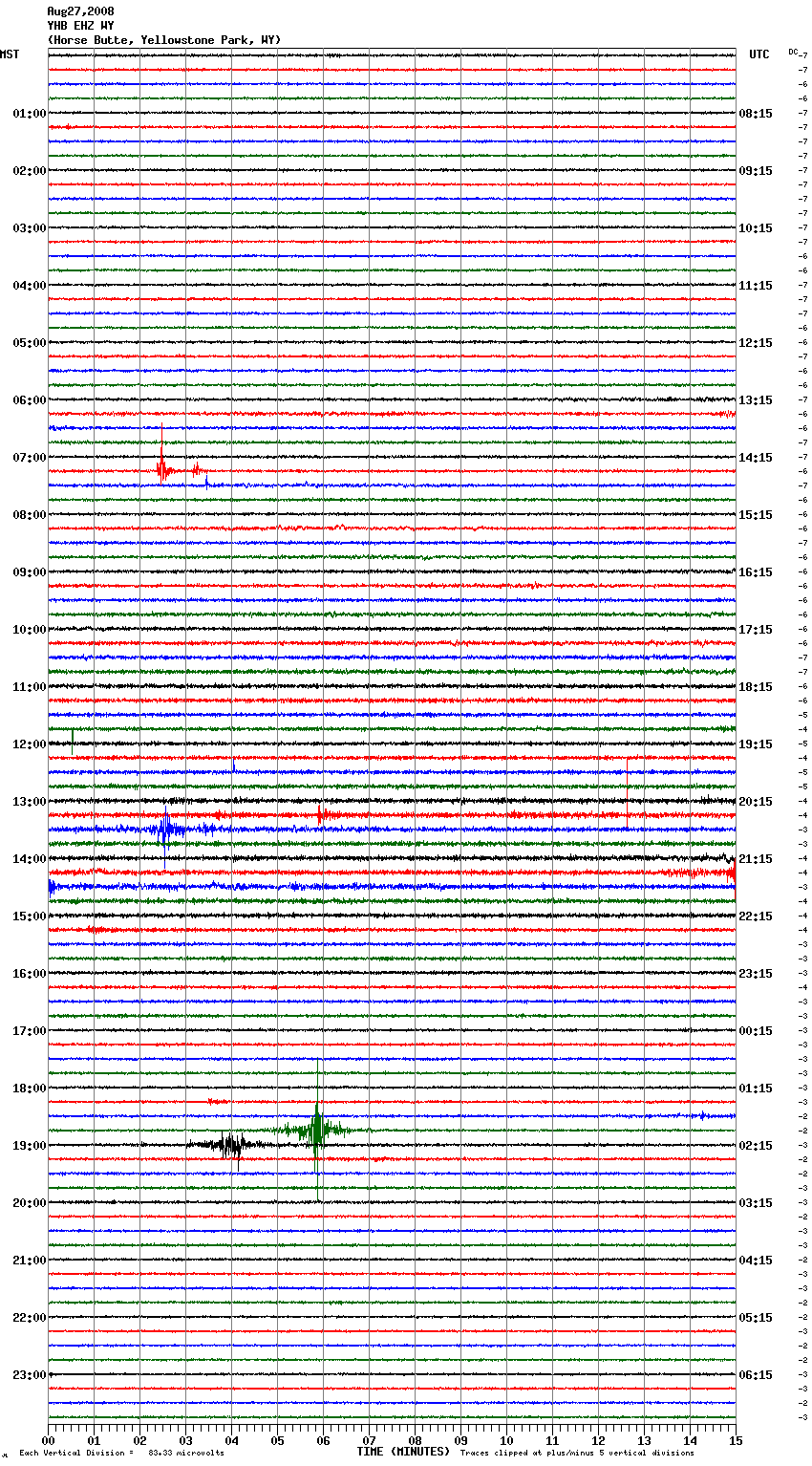Select the 06:00 MST hour label
812x1466 pixels.
click(30, 400)
